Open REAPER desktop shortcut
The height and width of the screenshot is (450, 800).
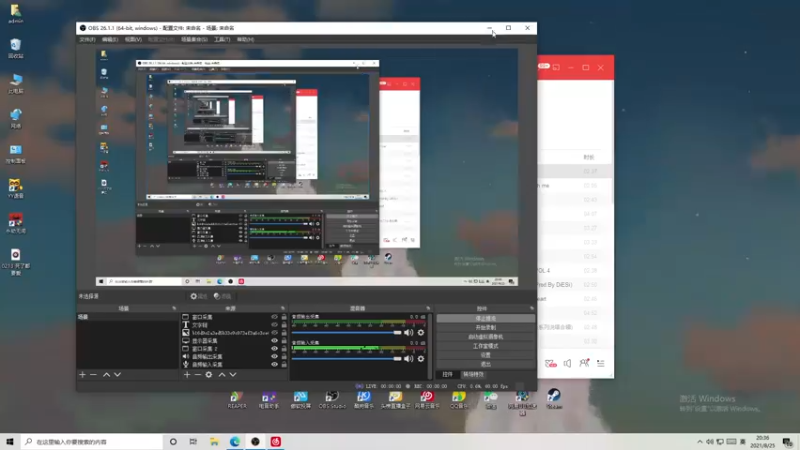236,400
